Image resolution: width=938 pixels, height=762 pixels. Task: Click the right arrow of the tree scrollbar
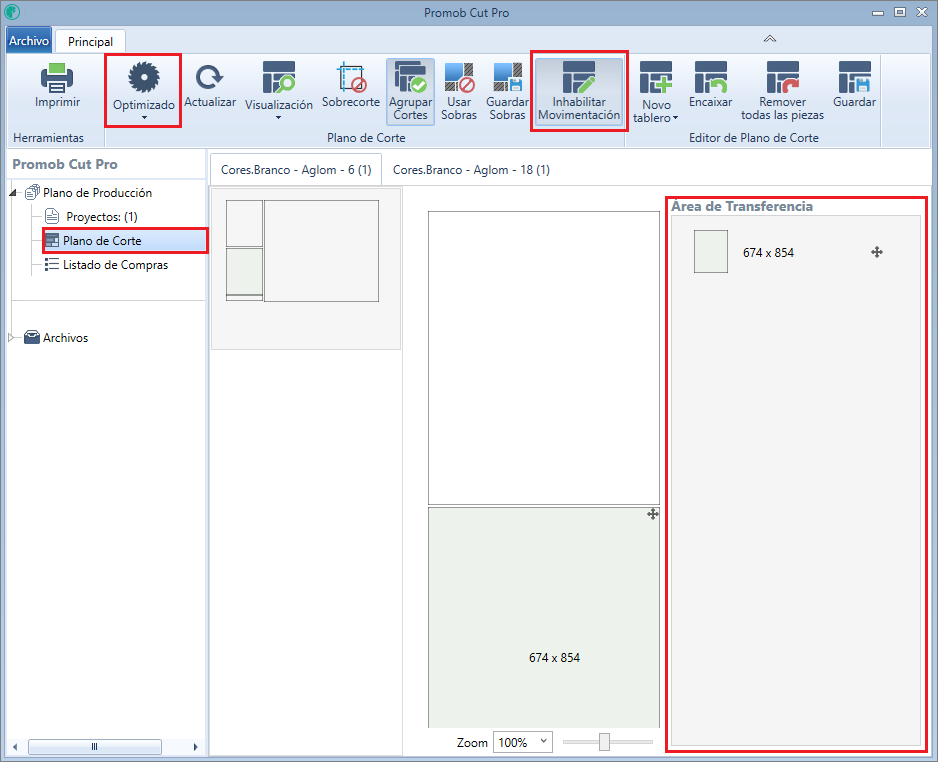pos(195,746)
